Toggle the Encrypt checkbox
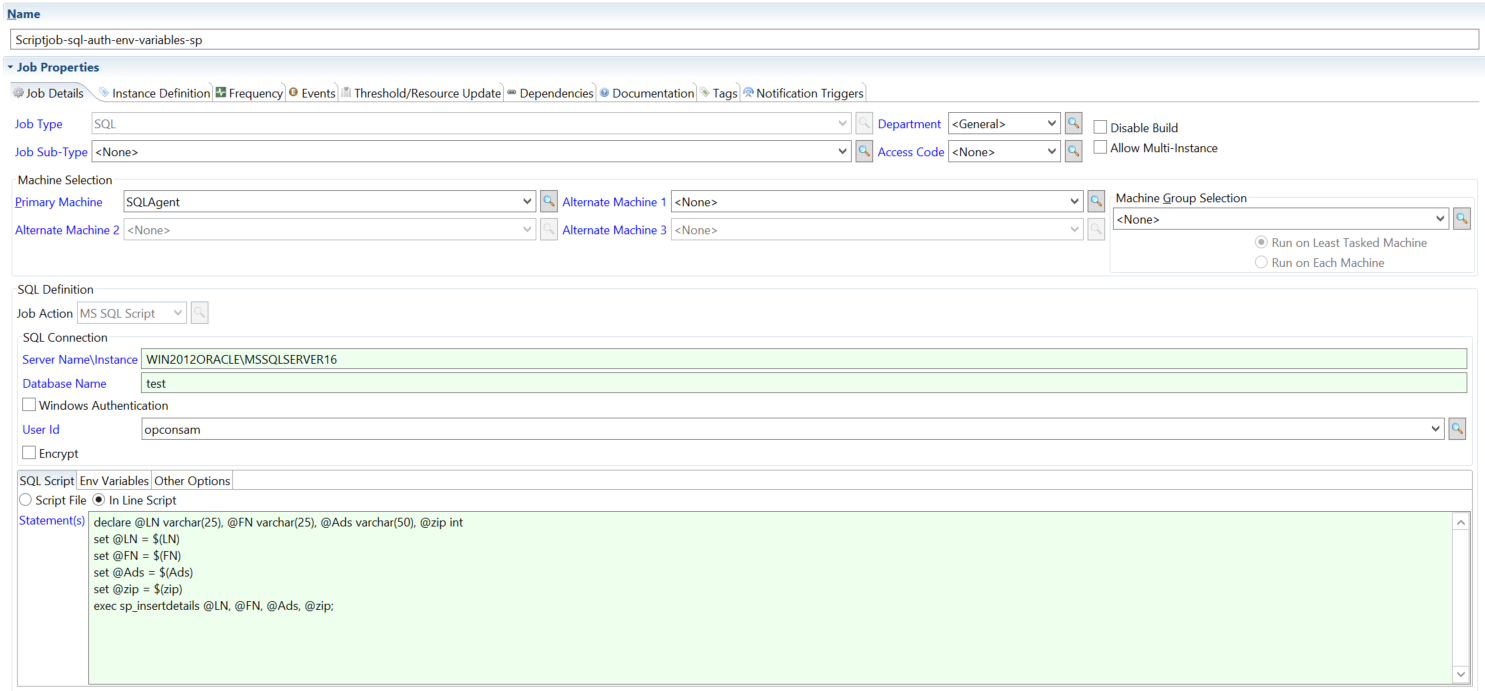The width and height of the screenshot is (1485, 691). pos(29,453)
